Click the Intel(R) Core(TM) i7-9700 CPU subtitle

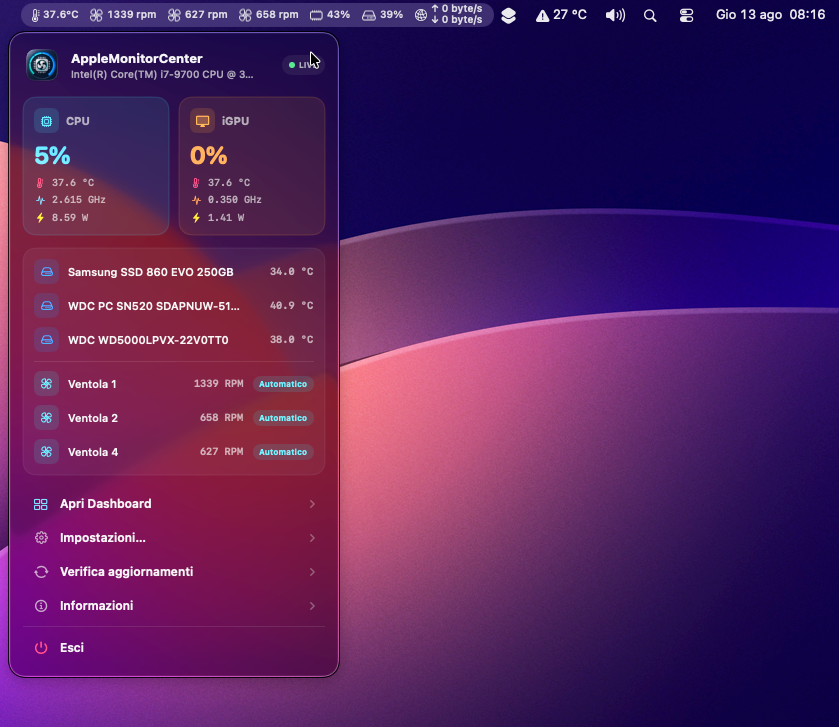(162, 74)
